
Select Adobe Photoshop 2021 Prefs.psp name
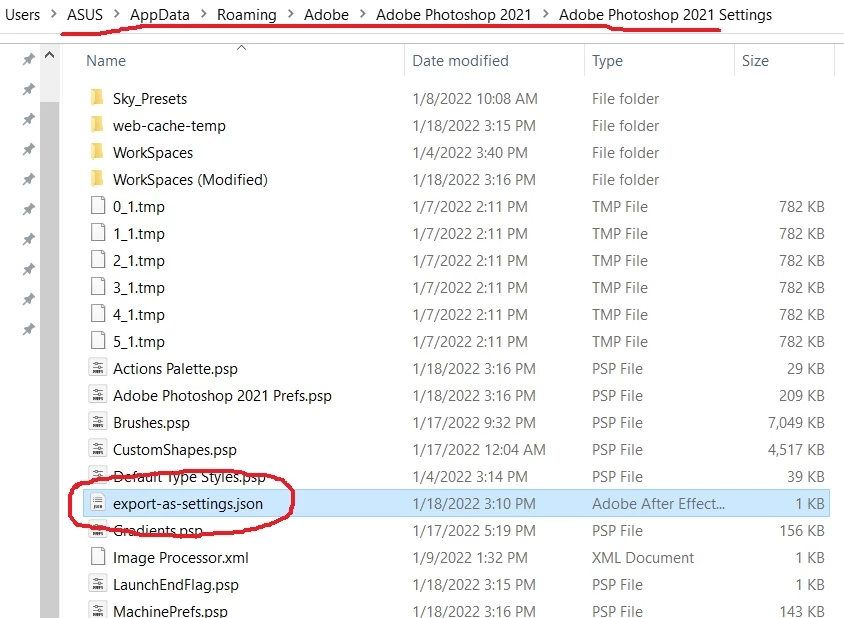[x=222, y=396]
